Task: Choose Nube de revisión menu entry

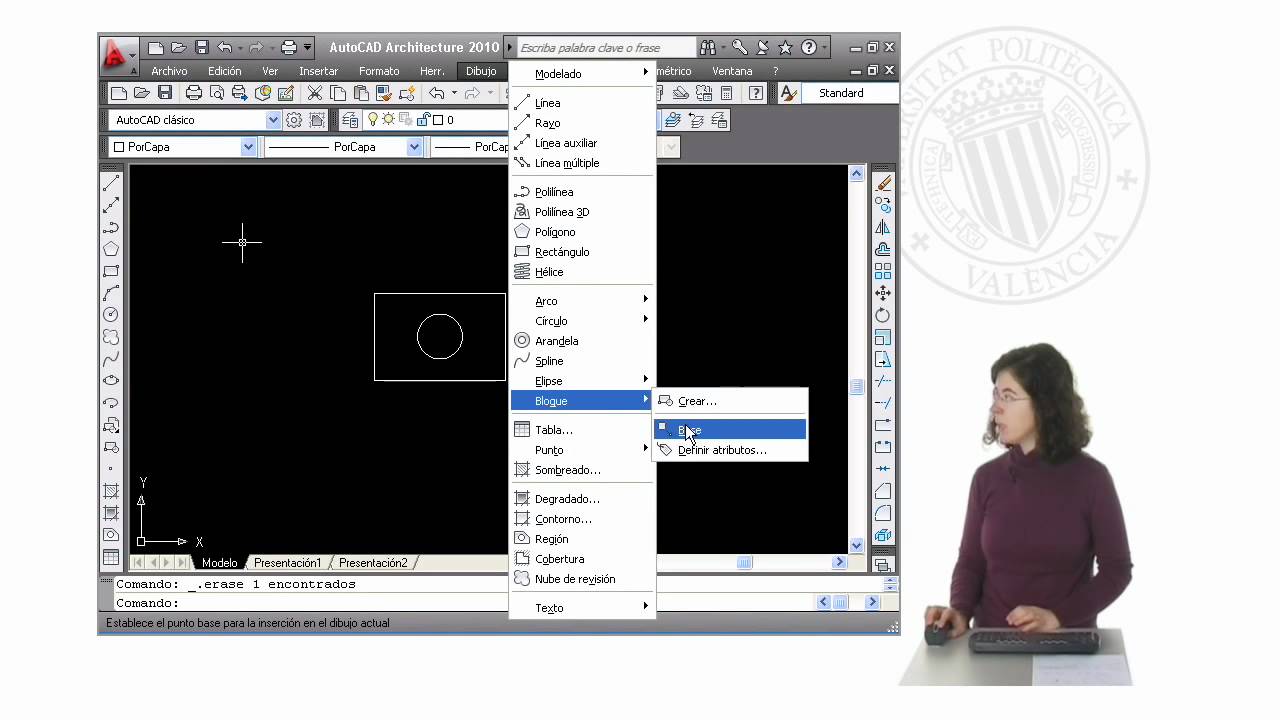Action: [582, 579]
